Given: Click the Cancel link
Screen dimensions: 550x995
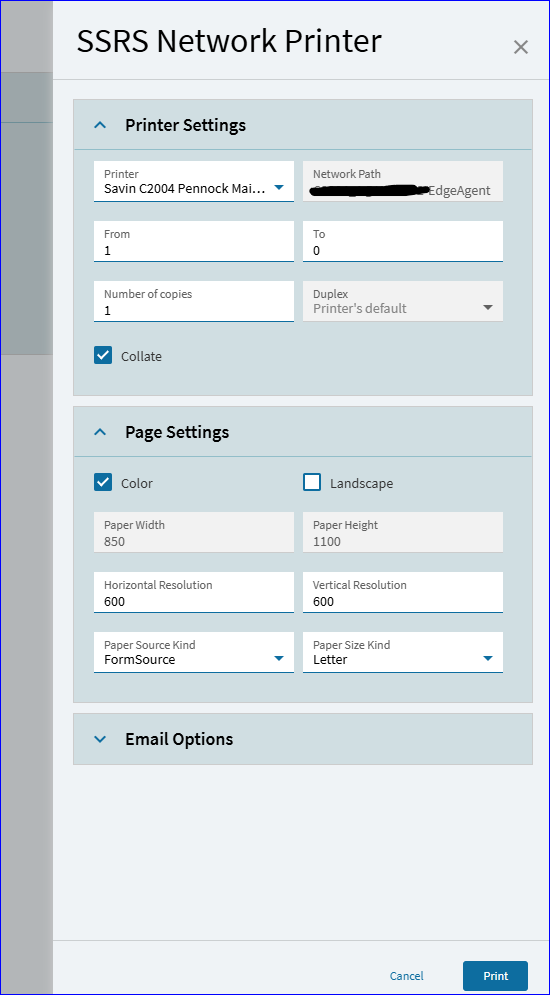Looking at the screenshot, I should (407, 976).
